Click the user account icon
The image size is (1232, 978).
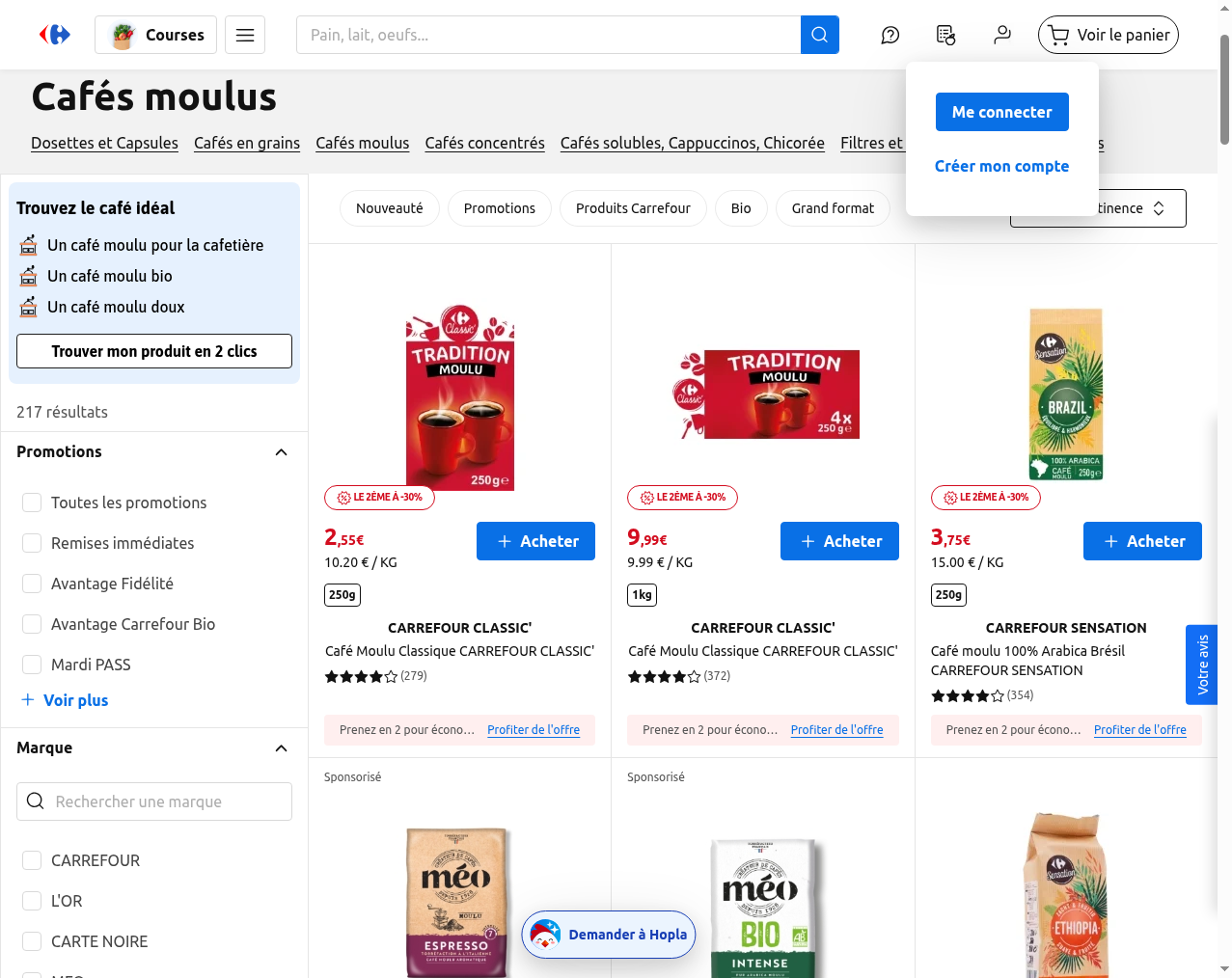[x=1002, y=35]
